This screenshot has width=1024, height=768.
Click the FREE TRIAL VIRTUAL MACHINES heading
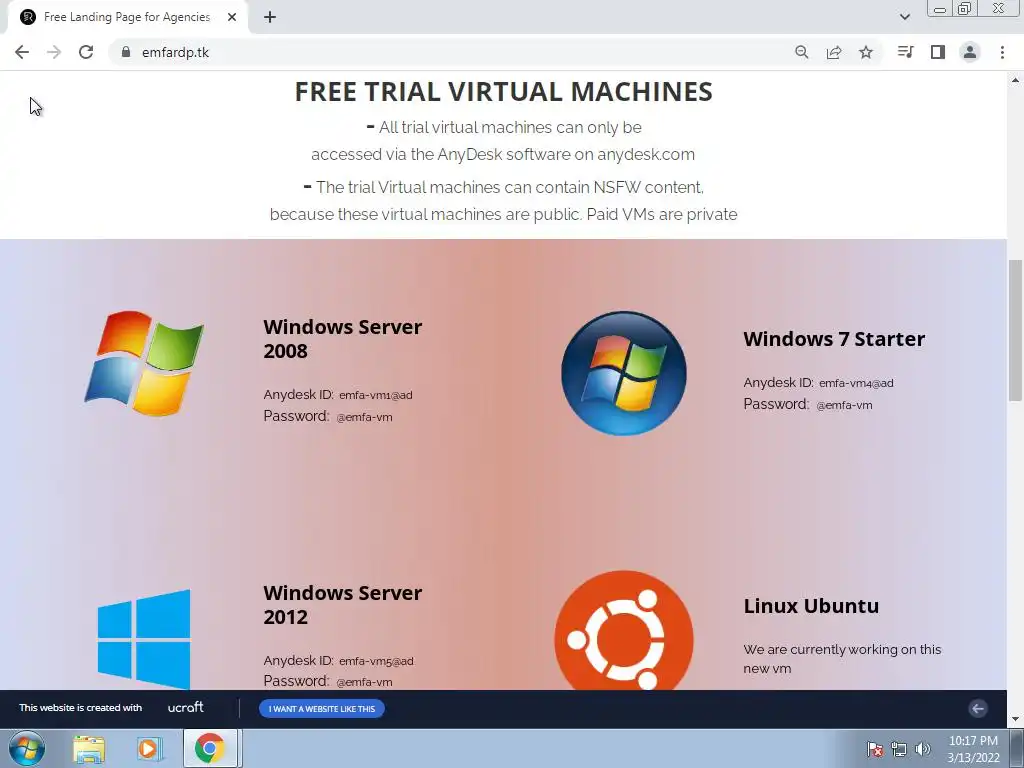pyautogui.click(x=504, y=91)
